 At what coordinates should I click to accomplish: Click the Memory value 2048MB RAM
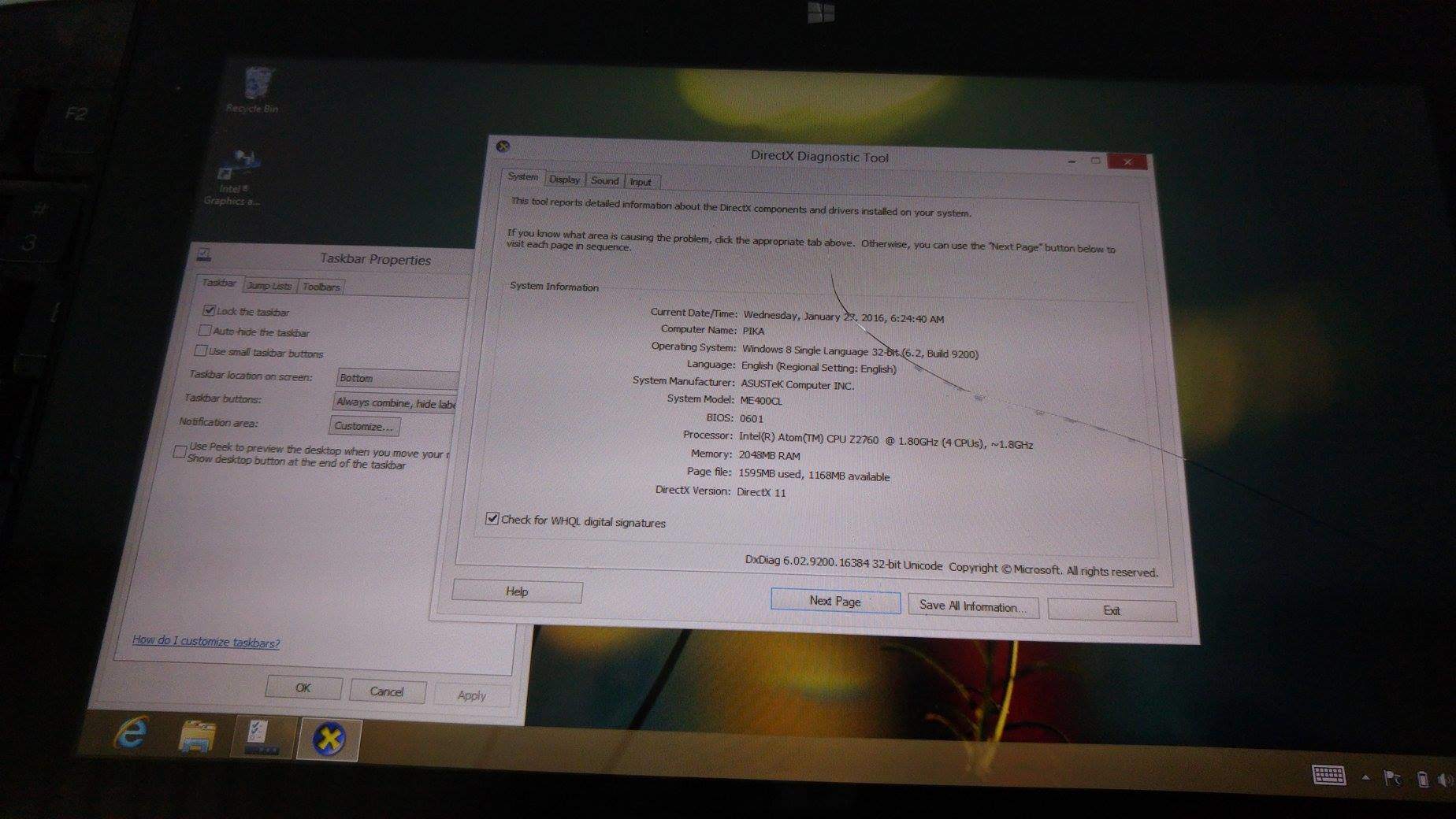(x=769, y=455)
